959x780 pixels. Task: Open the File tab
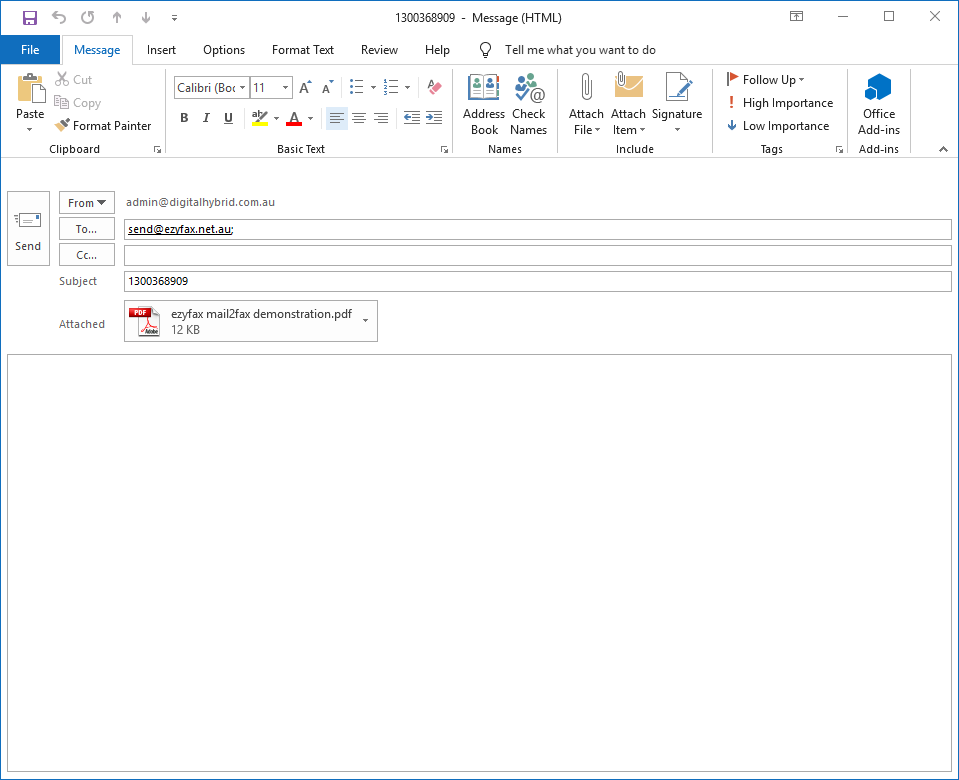tap(30, 50)
